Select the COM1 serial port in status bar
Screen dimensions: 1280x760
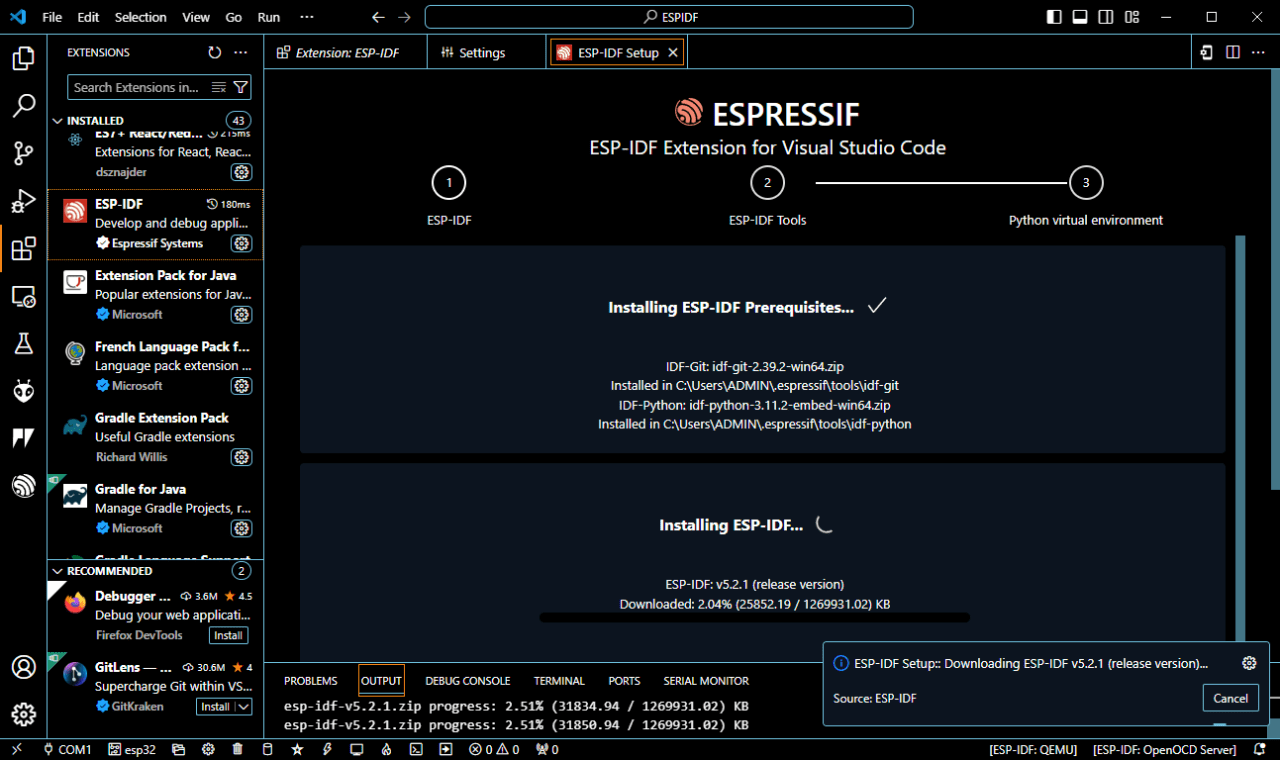pos(67,749)
